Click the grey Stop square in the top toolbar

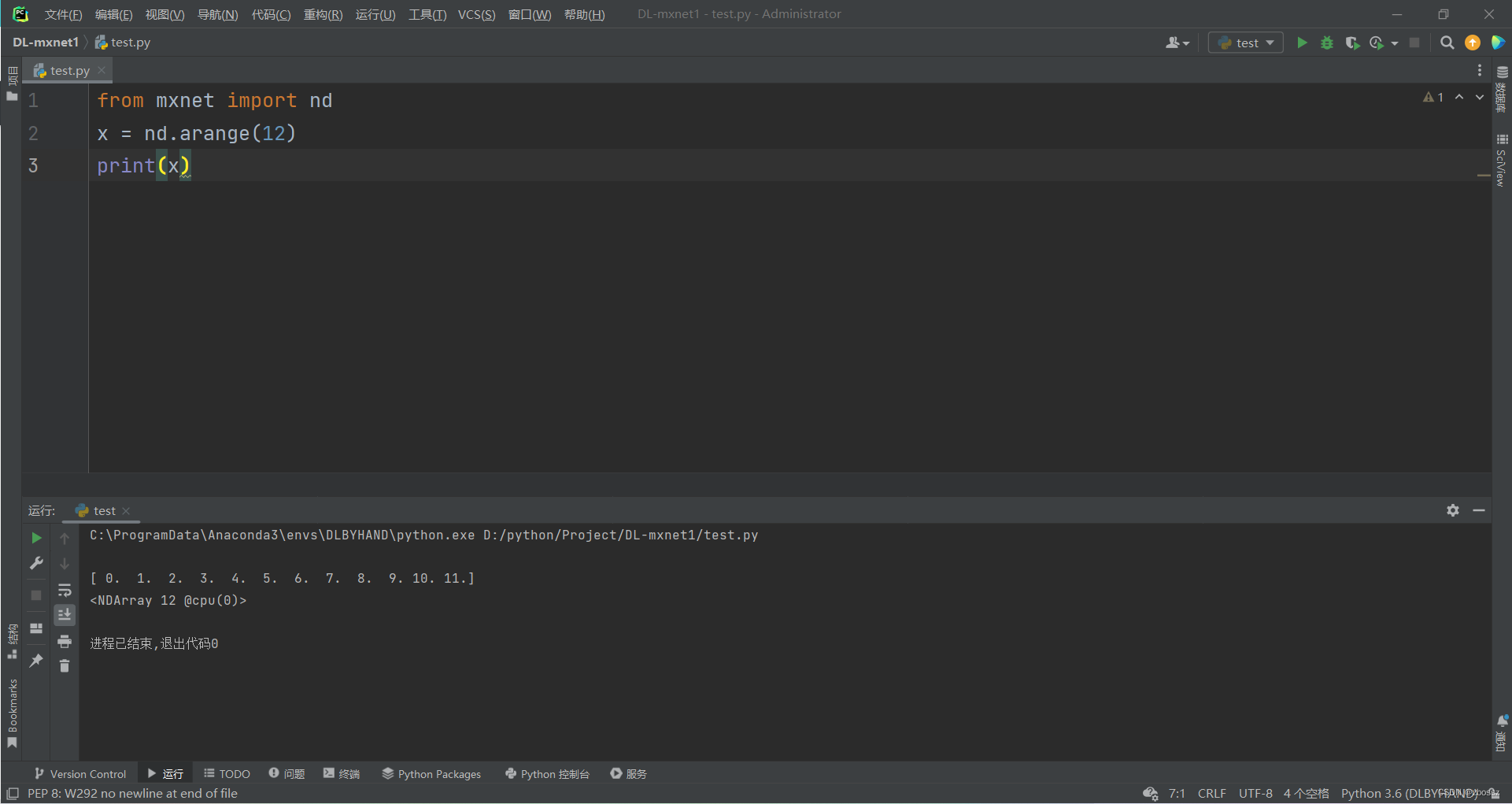click(x=1414, y=43)
